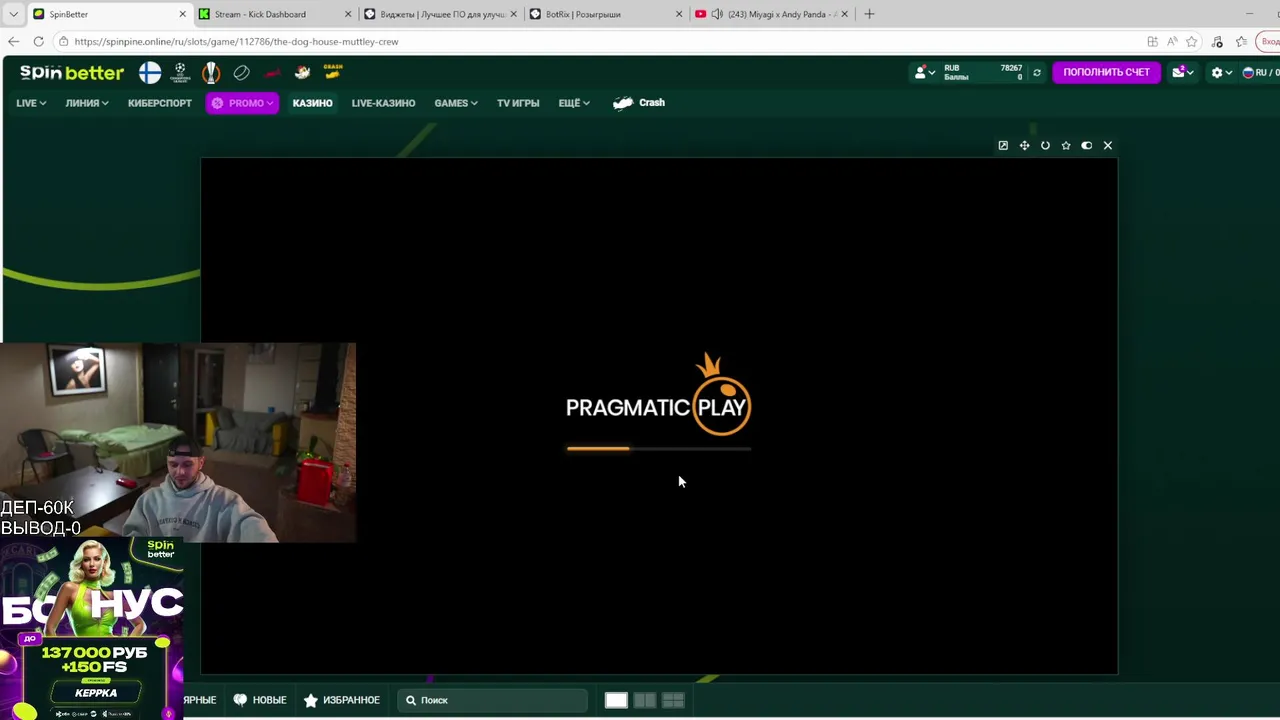Reload the browser page
This screenshot has height=720, width=1280.
pyautogui.click(x=38, y=41)
